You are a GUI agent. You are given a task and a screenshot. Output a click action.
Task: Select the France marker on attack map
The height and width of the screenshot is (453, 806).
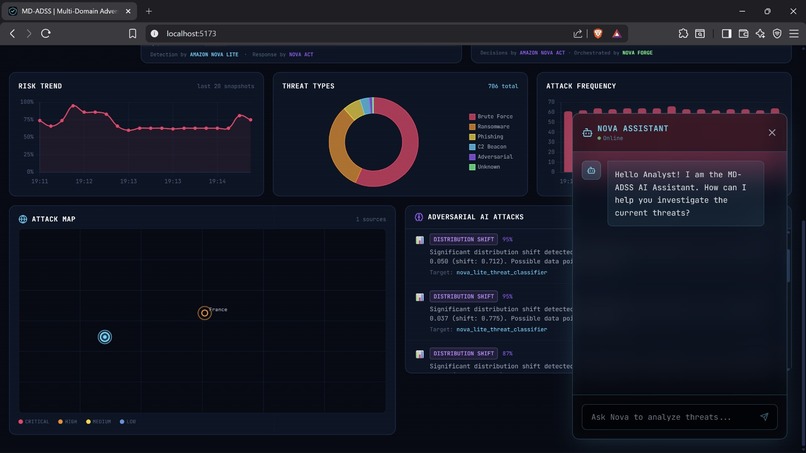[x=204, y=313]
